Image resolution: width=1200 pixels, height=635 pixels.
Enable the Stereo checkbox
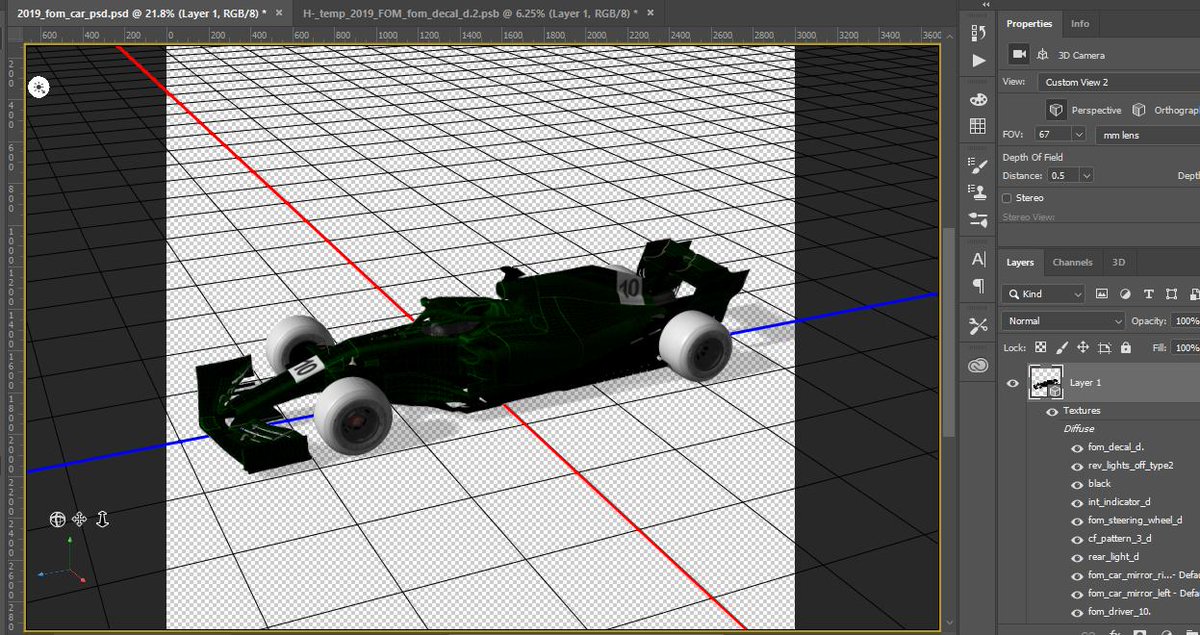pyautogui.click(x=1008, y=198)
